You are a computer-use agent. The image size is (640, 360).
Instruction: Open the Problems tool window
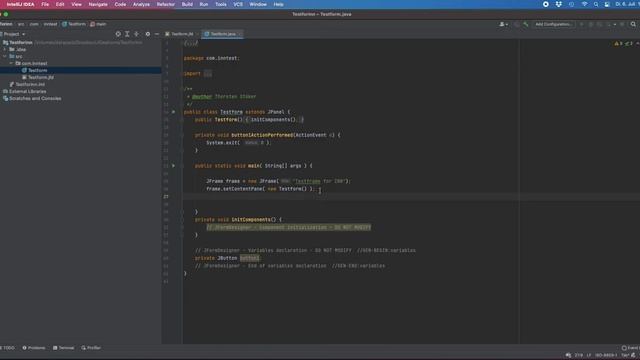tap(34, 348)
